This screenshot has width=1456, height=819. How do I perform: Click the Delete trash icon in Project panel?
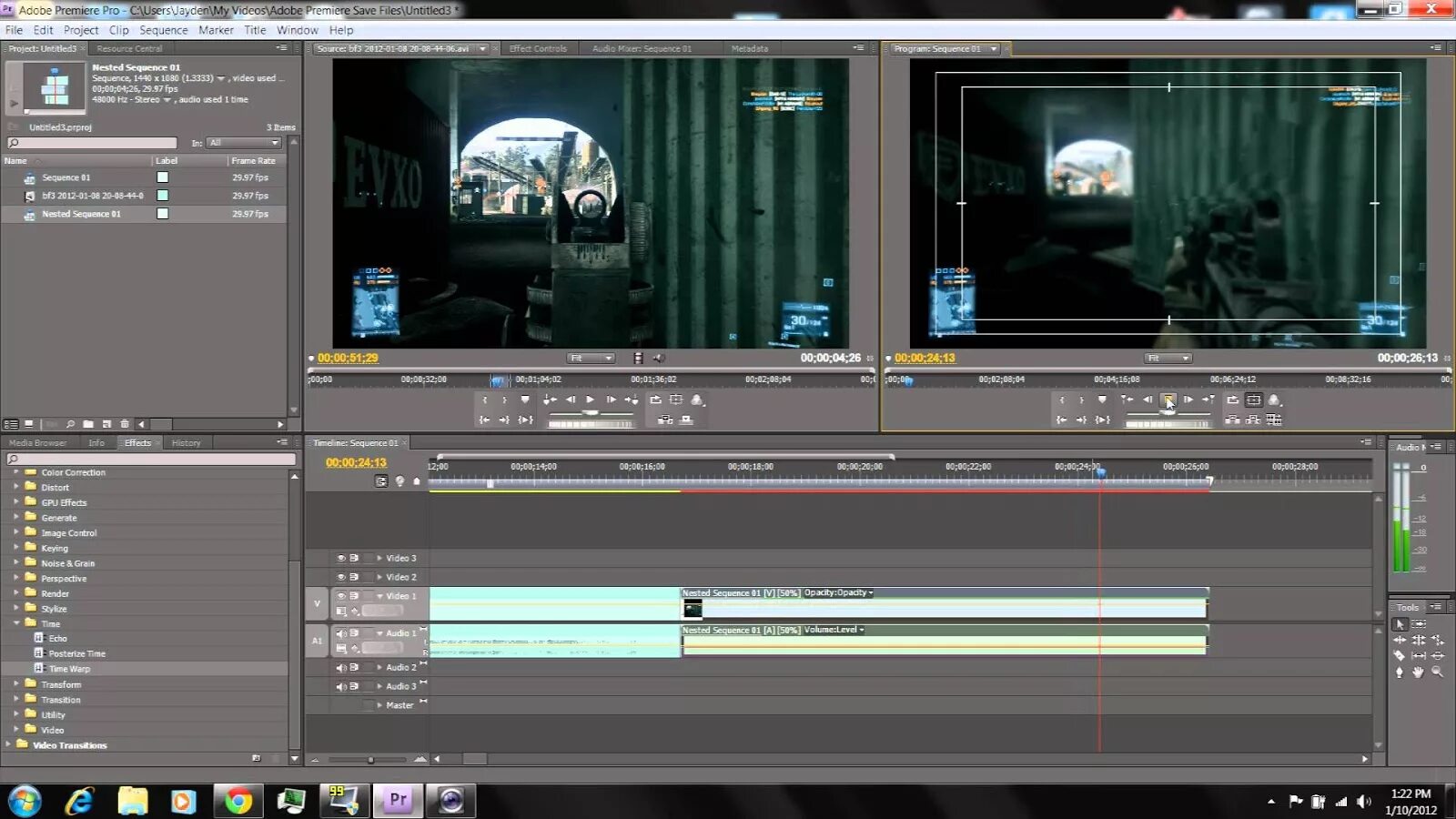point(125,424)
